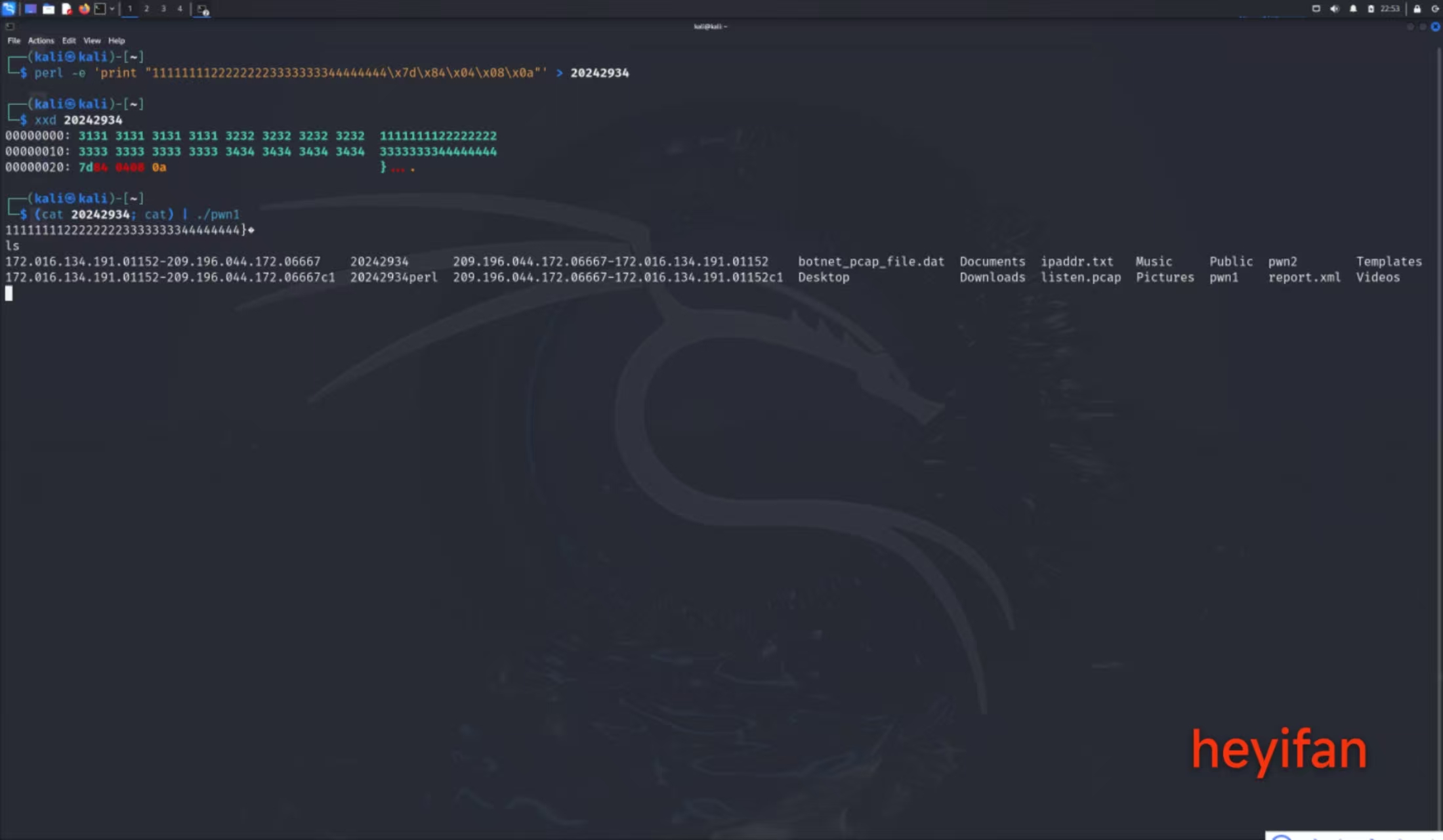Viewport: 1443px width, 840px height.
Task: Open the Help menu
Action: [116, 41]
